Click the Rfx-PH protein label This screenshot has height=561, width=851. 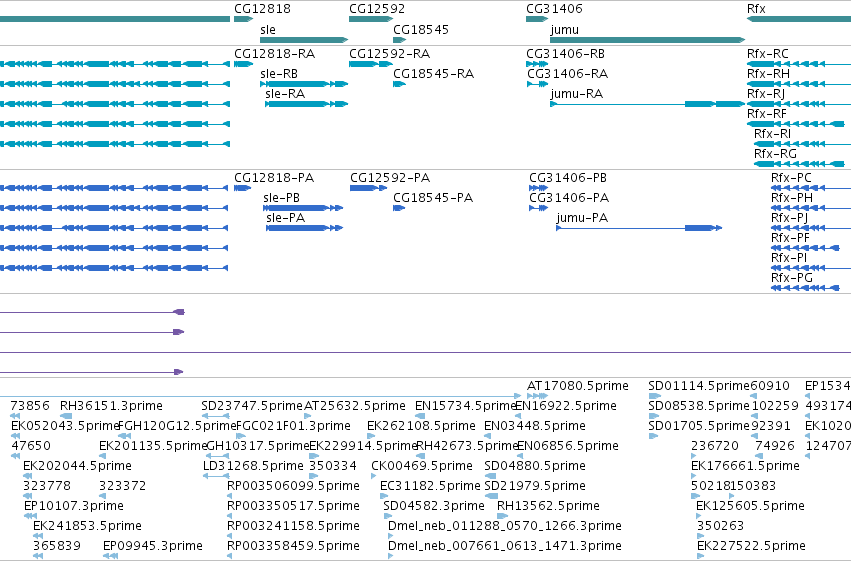(x=791, y=198)
